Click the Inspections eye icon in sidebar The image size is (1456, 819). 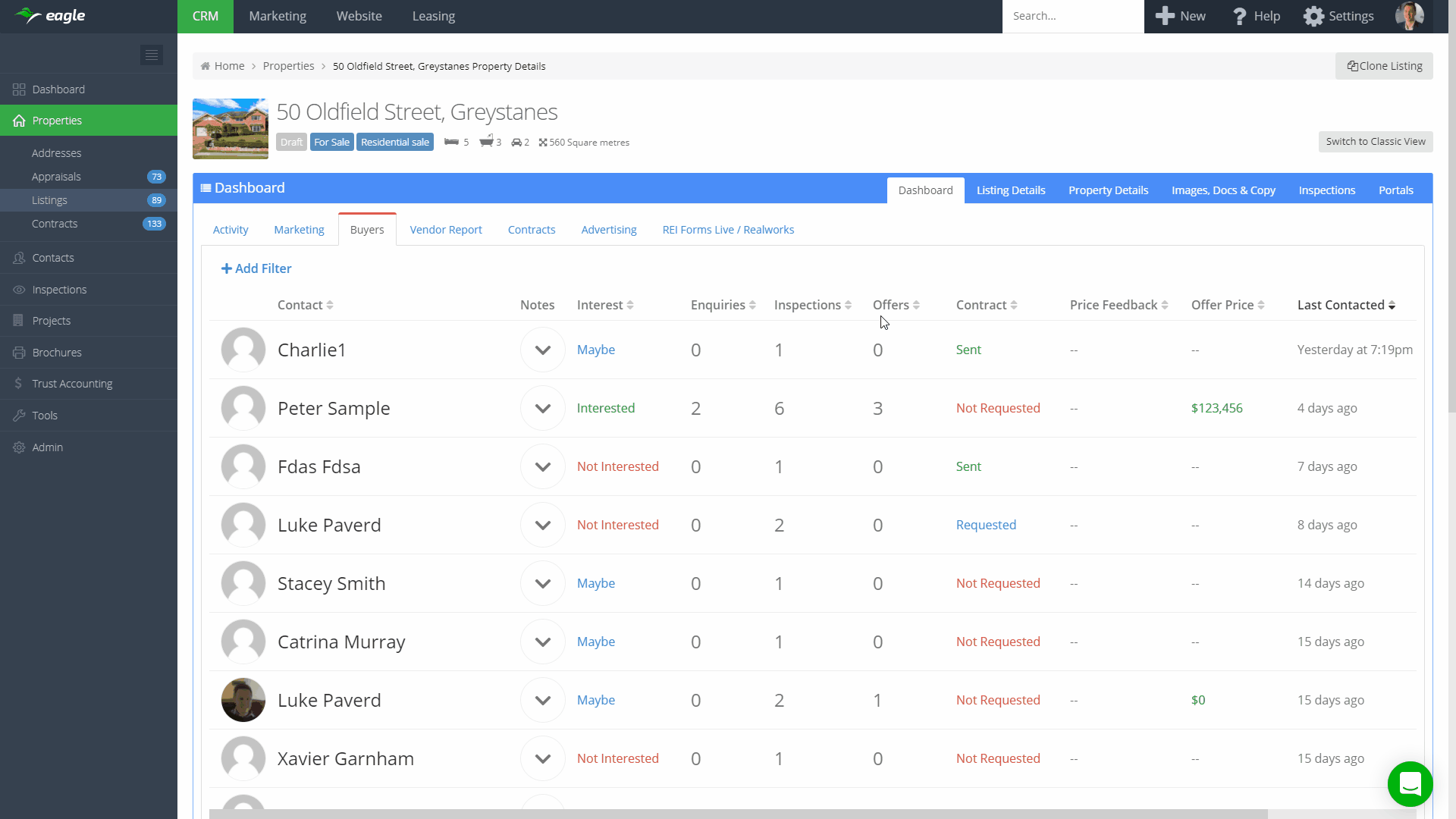pyautogui.click(x=19, y=290)
